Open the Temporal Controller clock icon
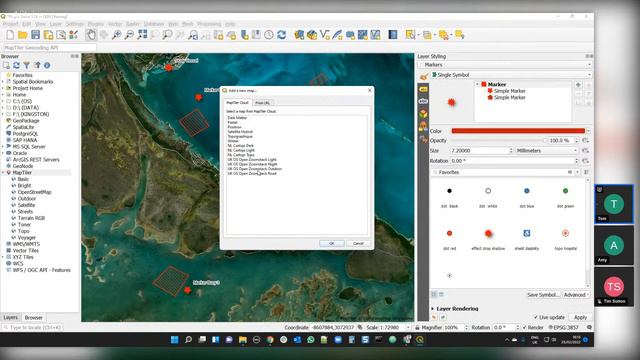The width and height of the screenshot is (640, 360). 269,35
